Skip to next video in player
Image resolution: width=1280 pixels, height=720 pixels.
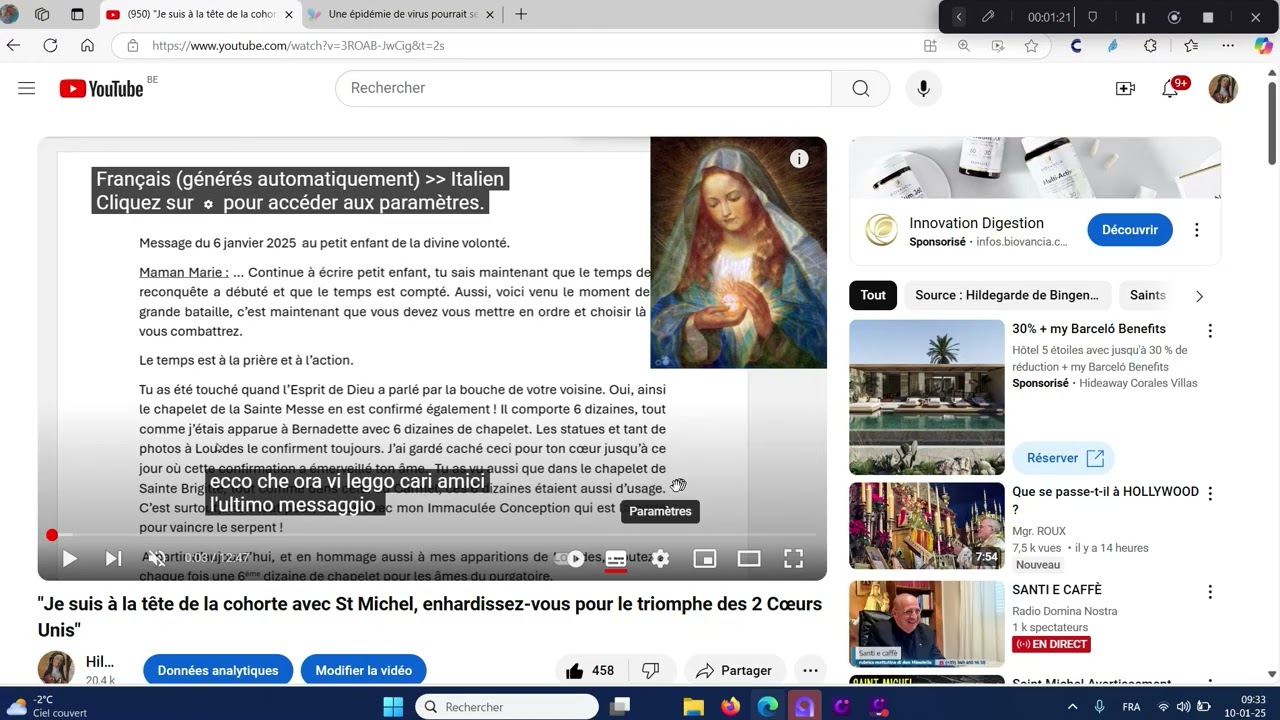pyautogui.click(x=113, y=559)
